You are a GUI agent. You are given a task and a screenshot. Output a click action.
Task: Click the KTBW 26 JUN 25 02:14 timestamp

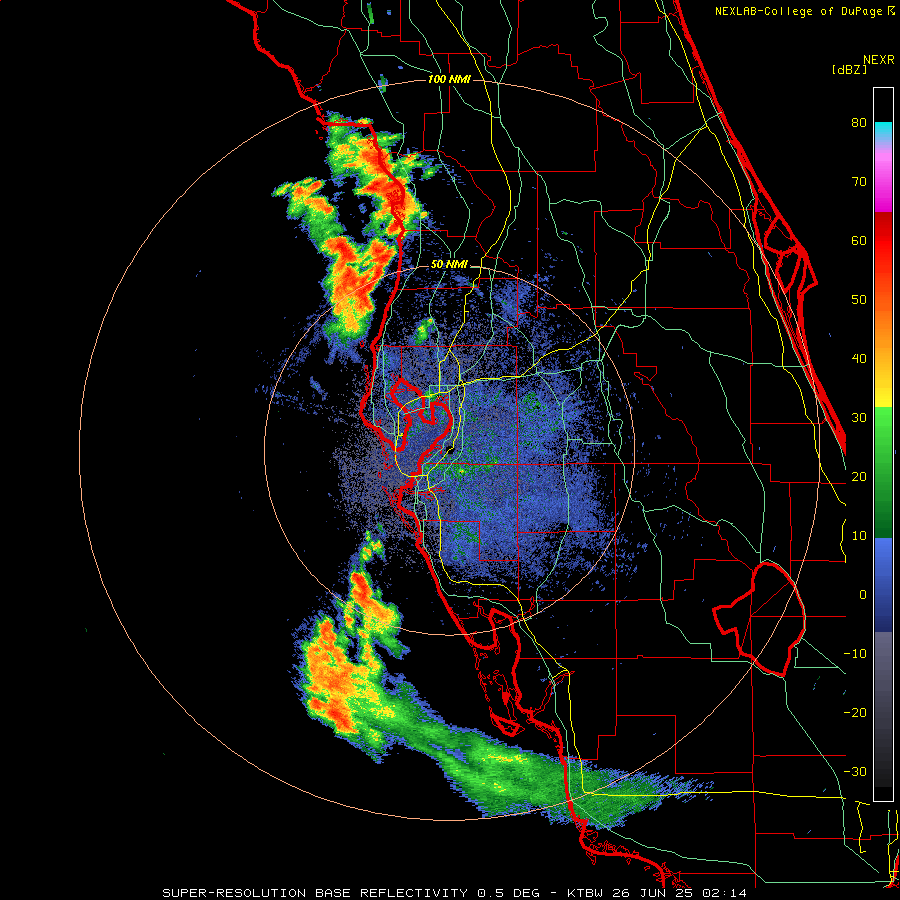coord(657,893)
